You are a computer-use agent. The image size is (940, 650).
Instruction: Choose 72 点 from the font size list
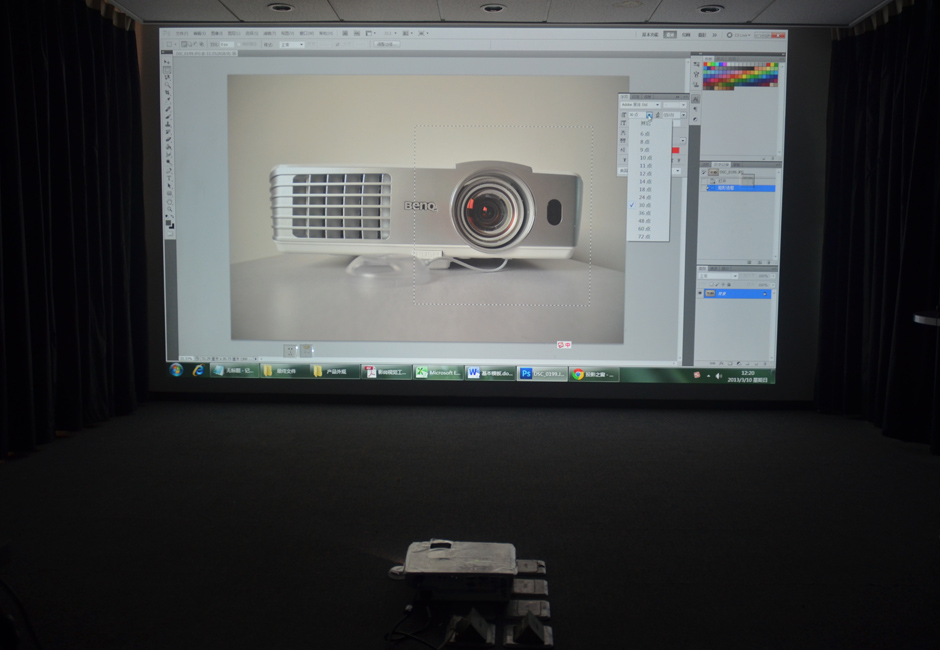pyautogui.click(x=648, y=236)
